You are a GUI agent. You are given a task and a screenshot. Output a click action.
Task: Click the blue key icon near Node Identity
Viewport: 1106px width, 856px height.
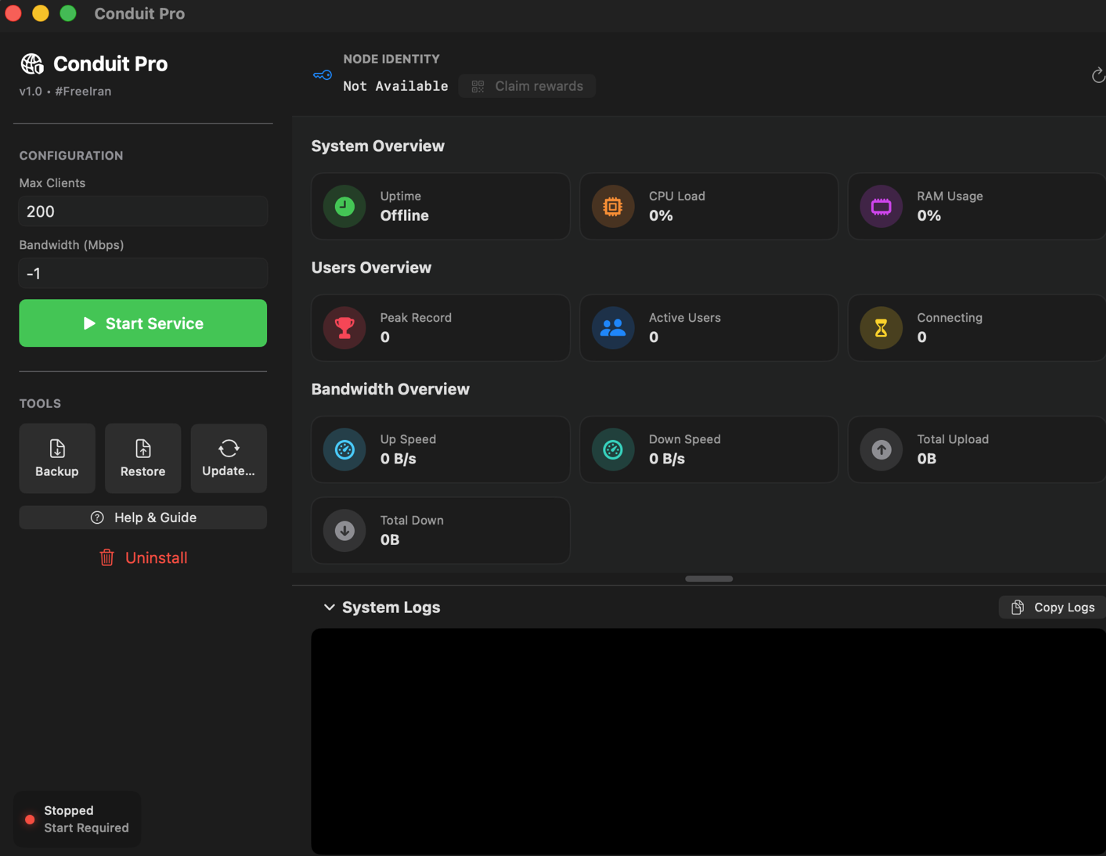322,75
